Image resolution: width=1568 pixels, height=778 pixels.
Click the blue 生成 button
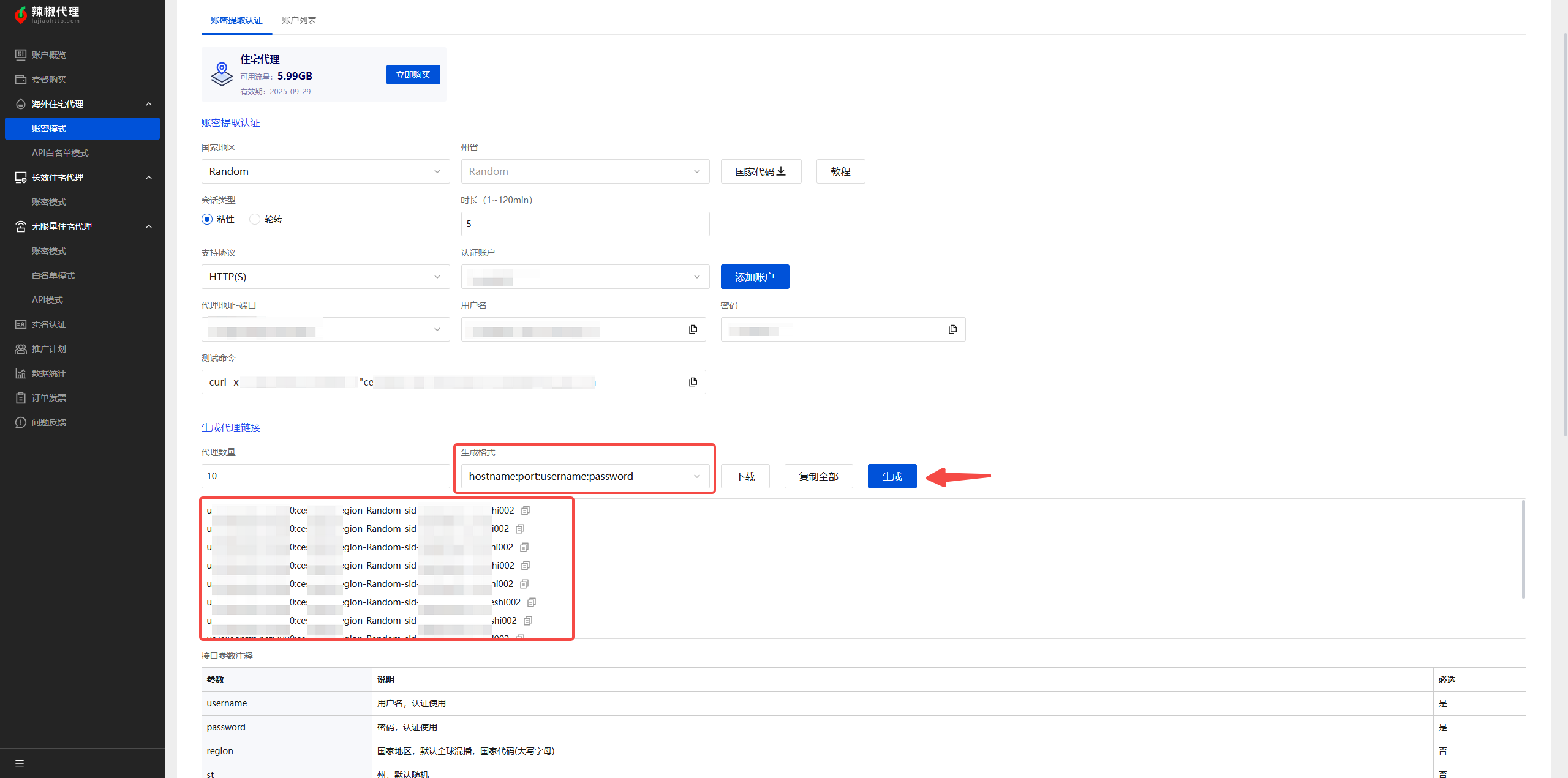(892, 476)
